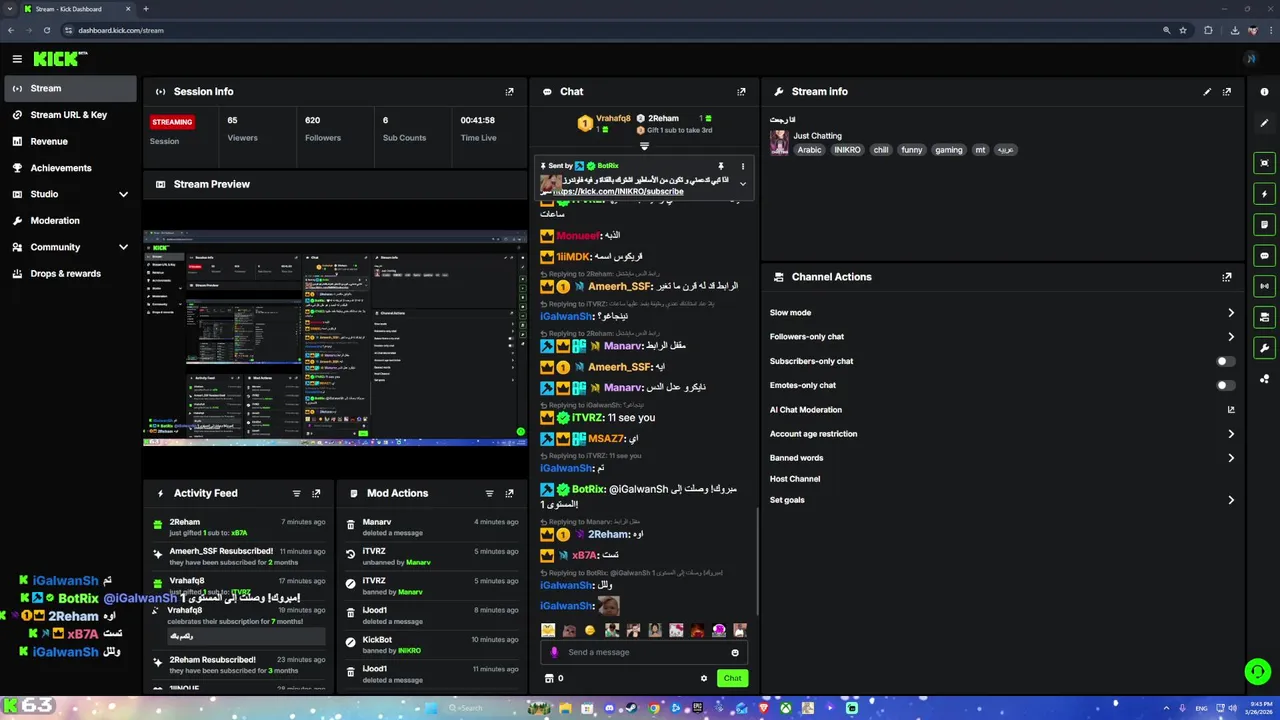Click the channel points shop icon

tap(549, 678)
